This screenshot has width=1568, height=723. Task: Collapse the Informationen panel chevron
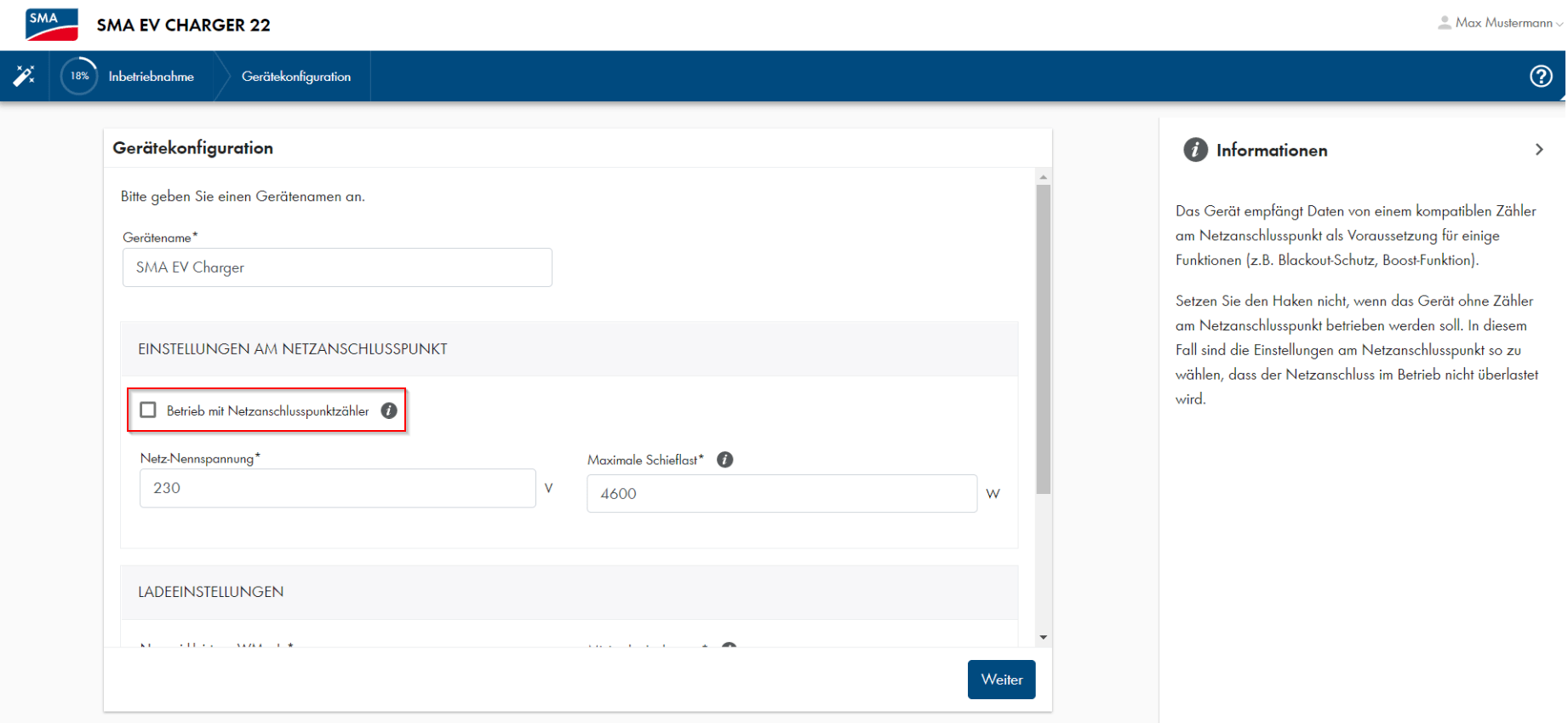coord(1539,150)
